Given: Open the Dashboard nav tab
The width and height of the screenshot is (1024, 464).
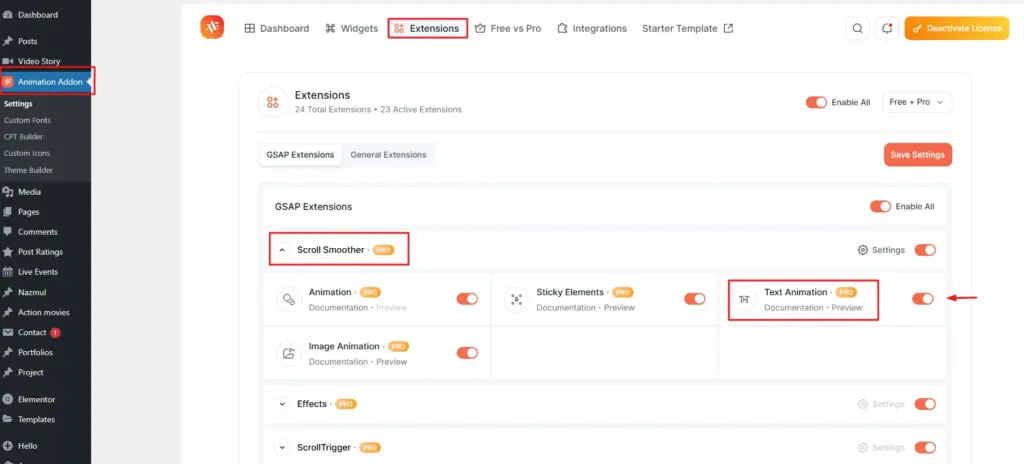Looking at the screenshot, I should tap(276, 28).
